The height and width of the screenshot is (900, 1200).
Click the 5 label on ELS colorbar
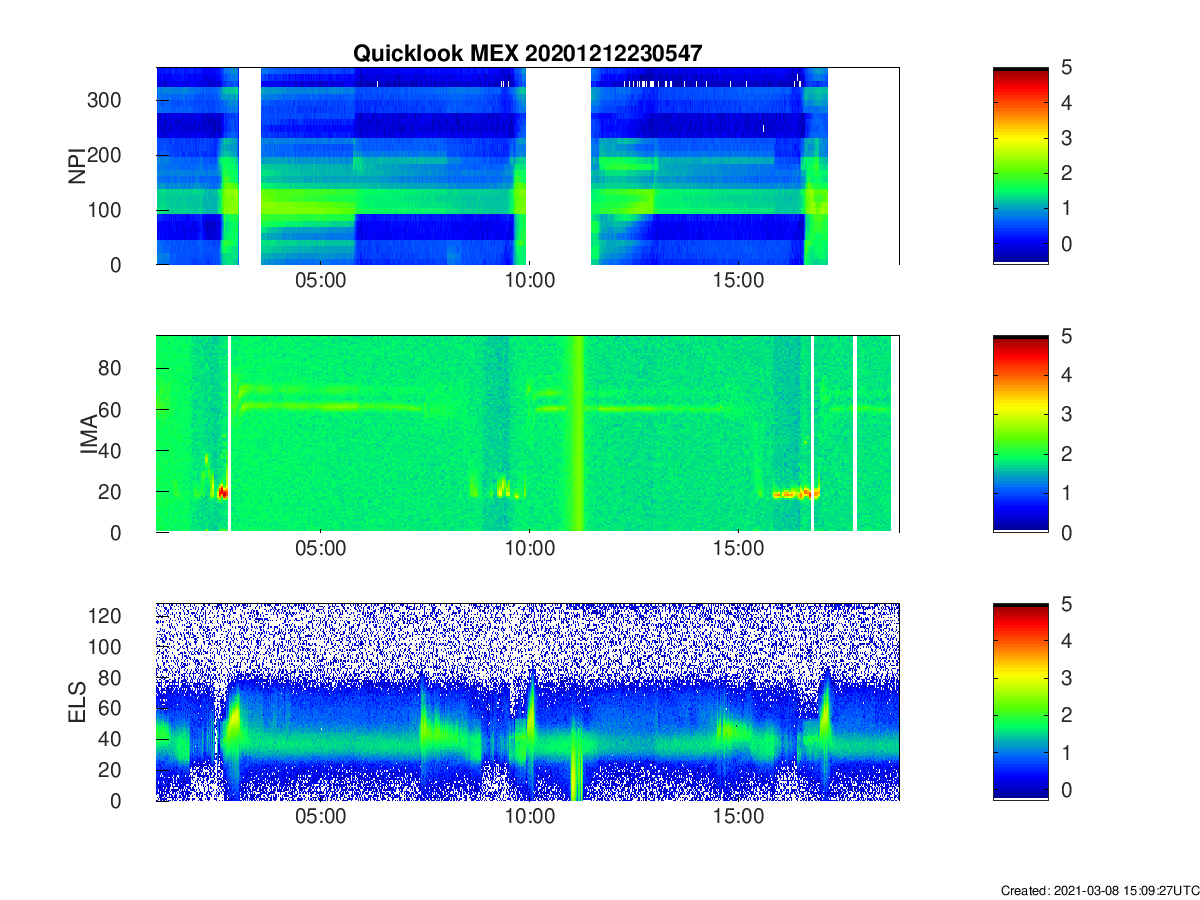[x=1065, y=604]
